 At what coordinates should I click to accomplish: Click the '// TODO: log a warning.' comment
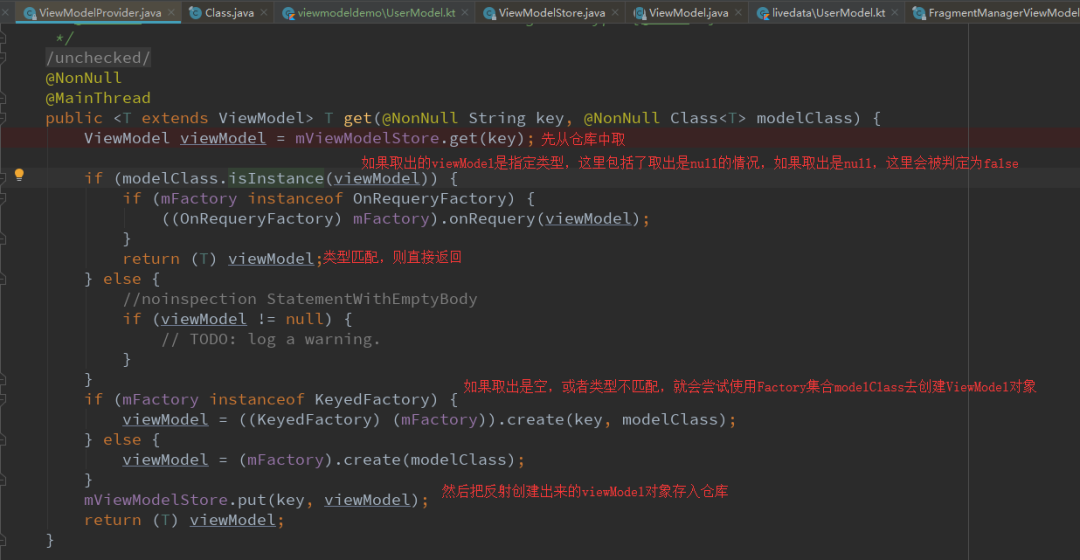pos(271,339)
